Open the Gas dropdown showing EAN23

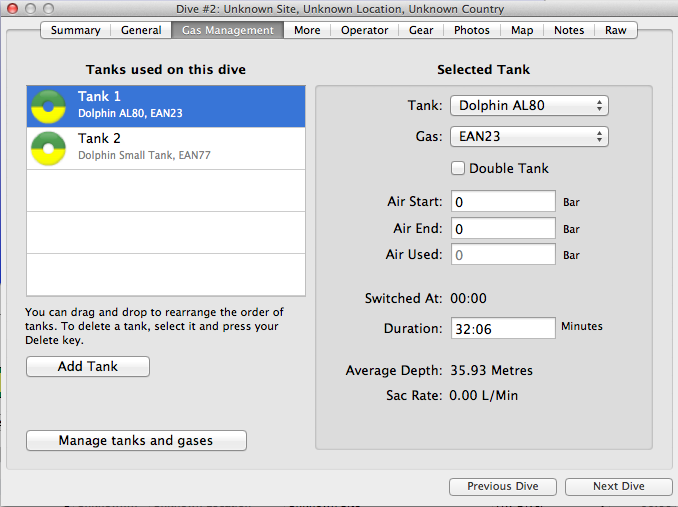tap(529, 137)
